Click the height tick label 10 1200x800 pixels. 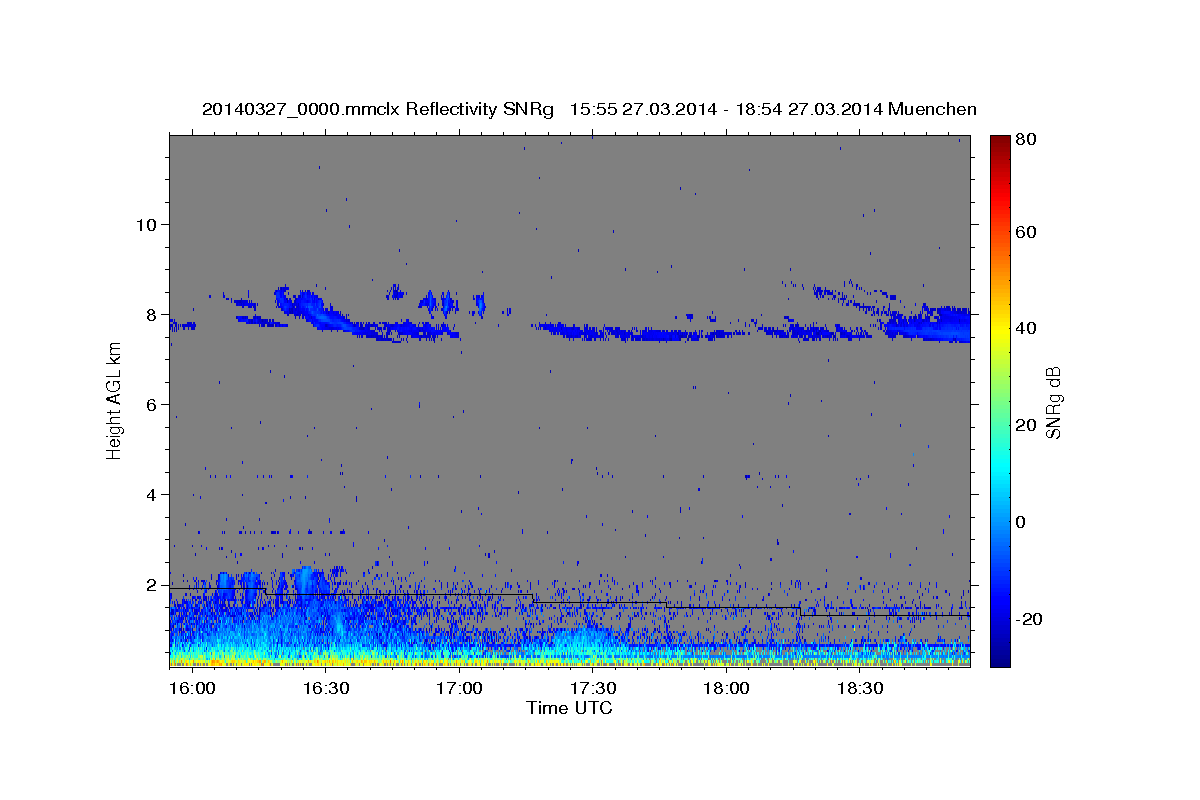pos(146,224)
